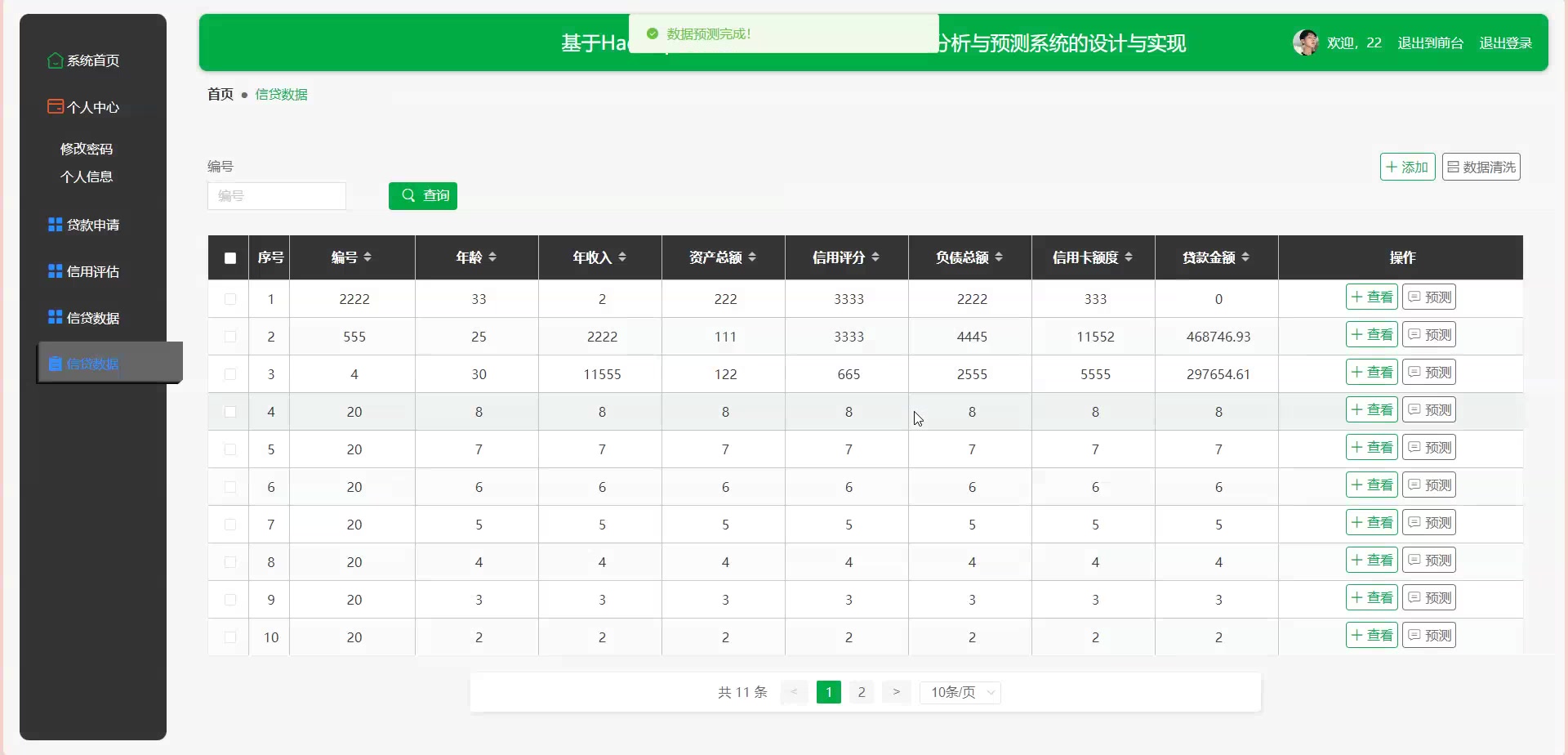This screenshot has width=1568, height=755.
Task: Click 查看 for row 1
Action: pos(1372,297)
